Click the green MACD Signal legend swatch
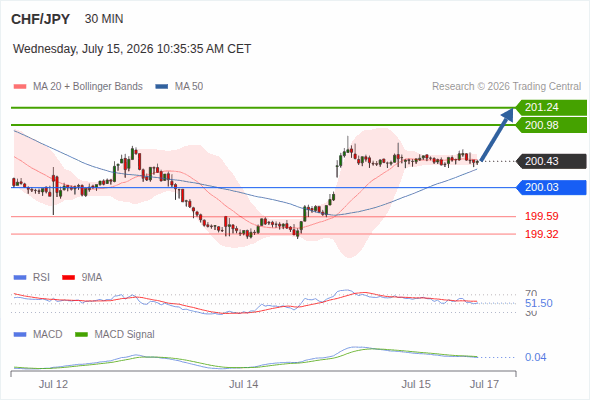This screenshot has height=400, width=590. tap(82, 335)
